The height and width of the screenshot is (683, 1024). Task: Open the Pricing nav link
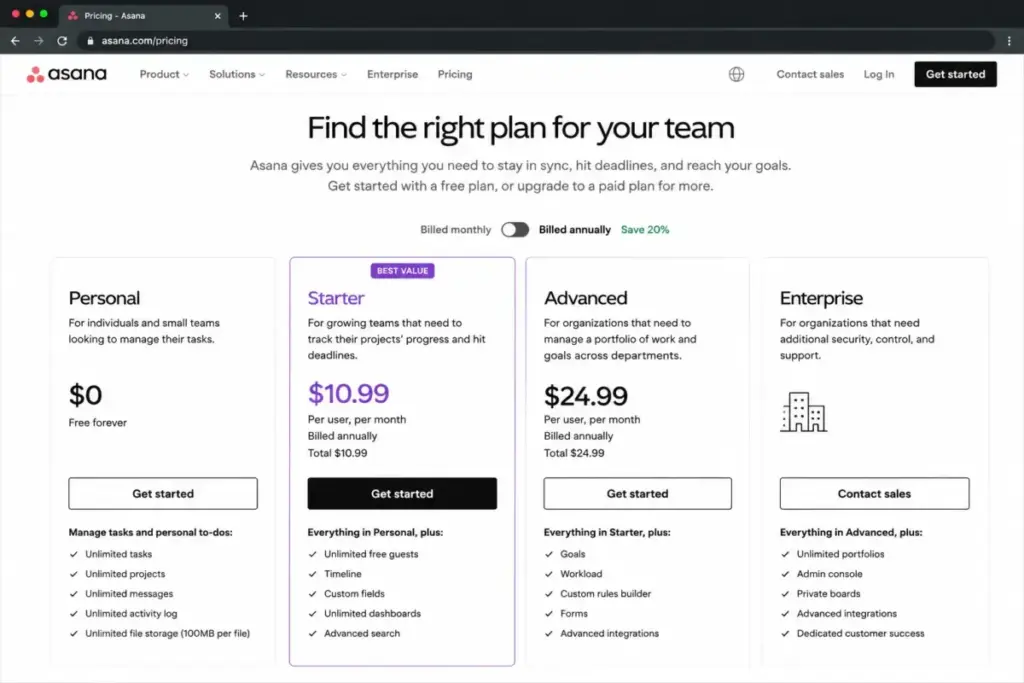tap(455, 74)
